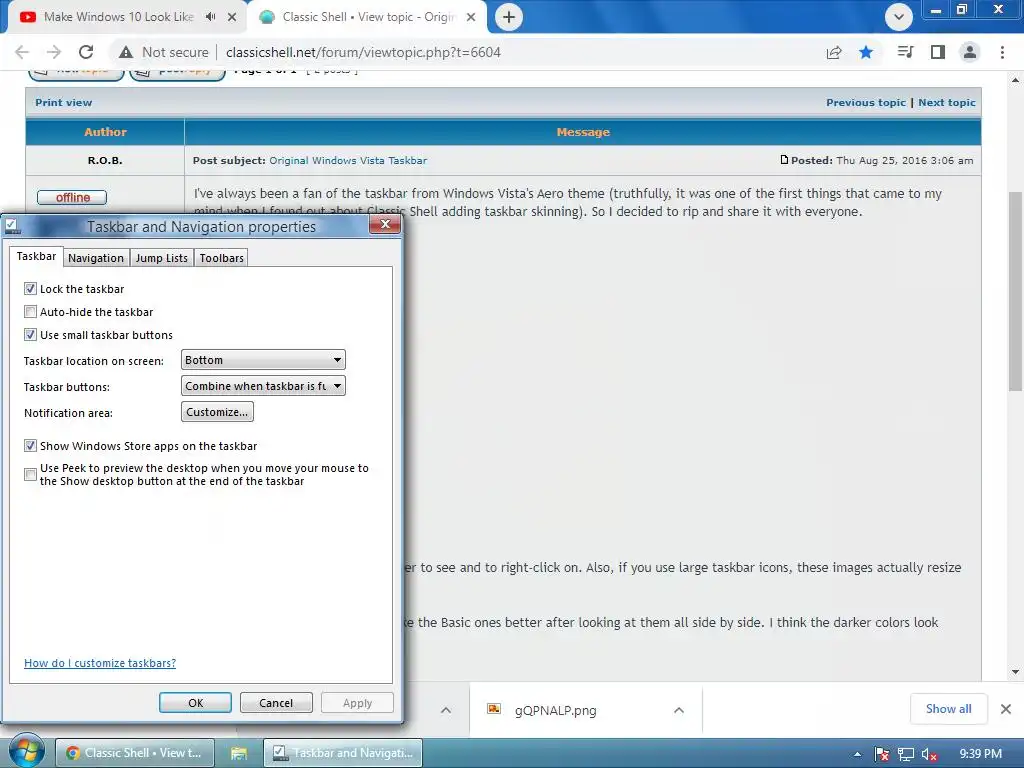Select the YouTube Make Windows 10 tab
The width and height of the screenshot is (1024, 768).
click(x=124, y=17)
